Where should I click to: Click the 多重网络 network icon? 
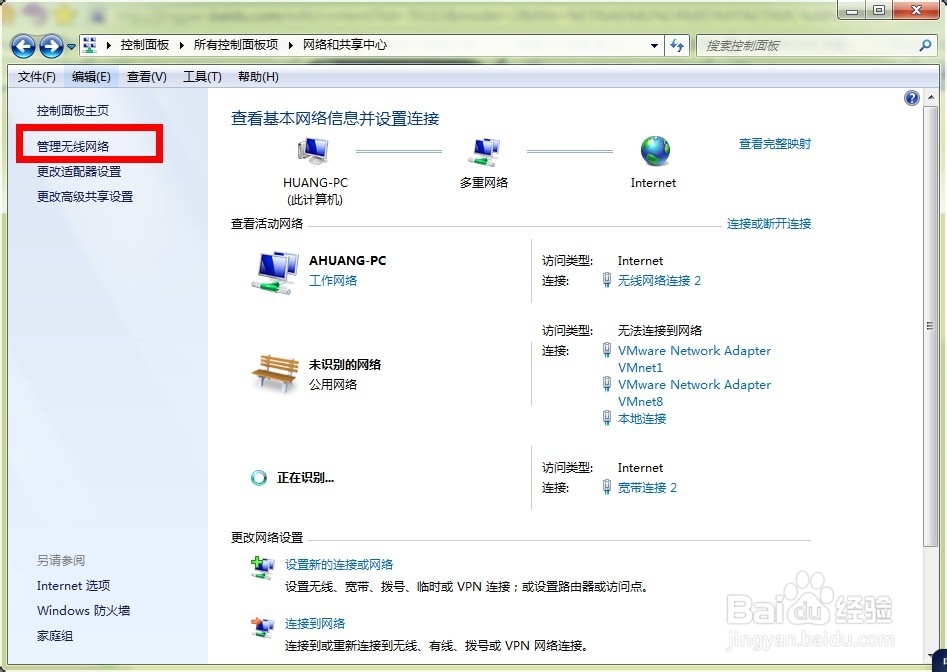click(x=484, y=152)
